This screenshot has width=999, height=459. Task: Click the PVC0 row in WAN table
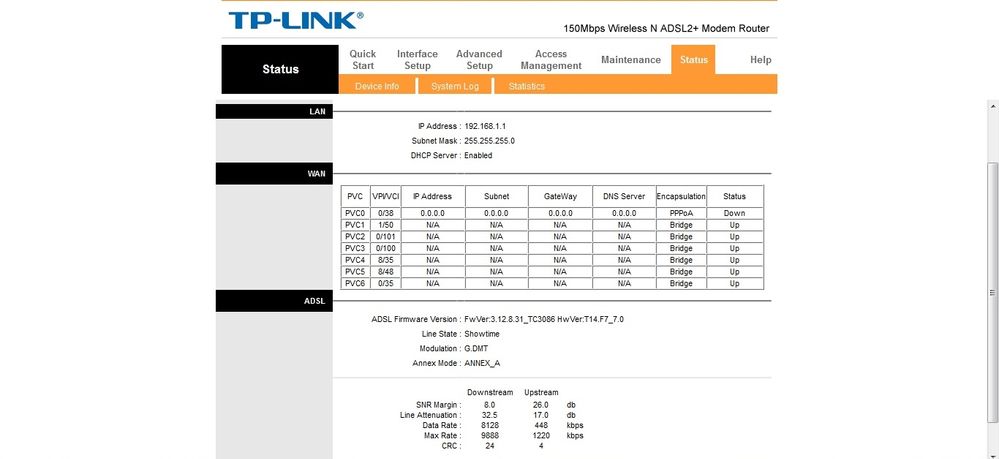[x=355, y=213]
